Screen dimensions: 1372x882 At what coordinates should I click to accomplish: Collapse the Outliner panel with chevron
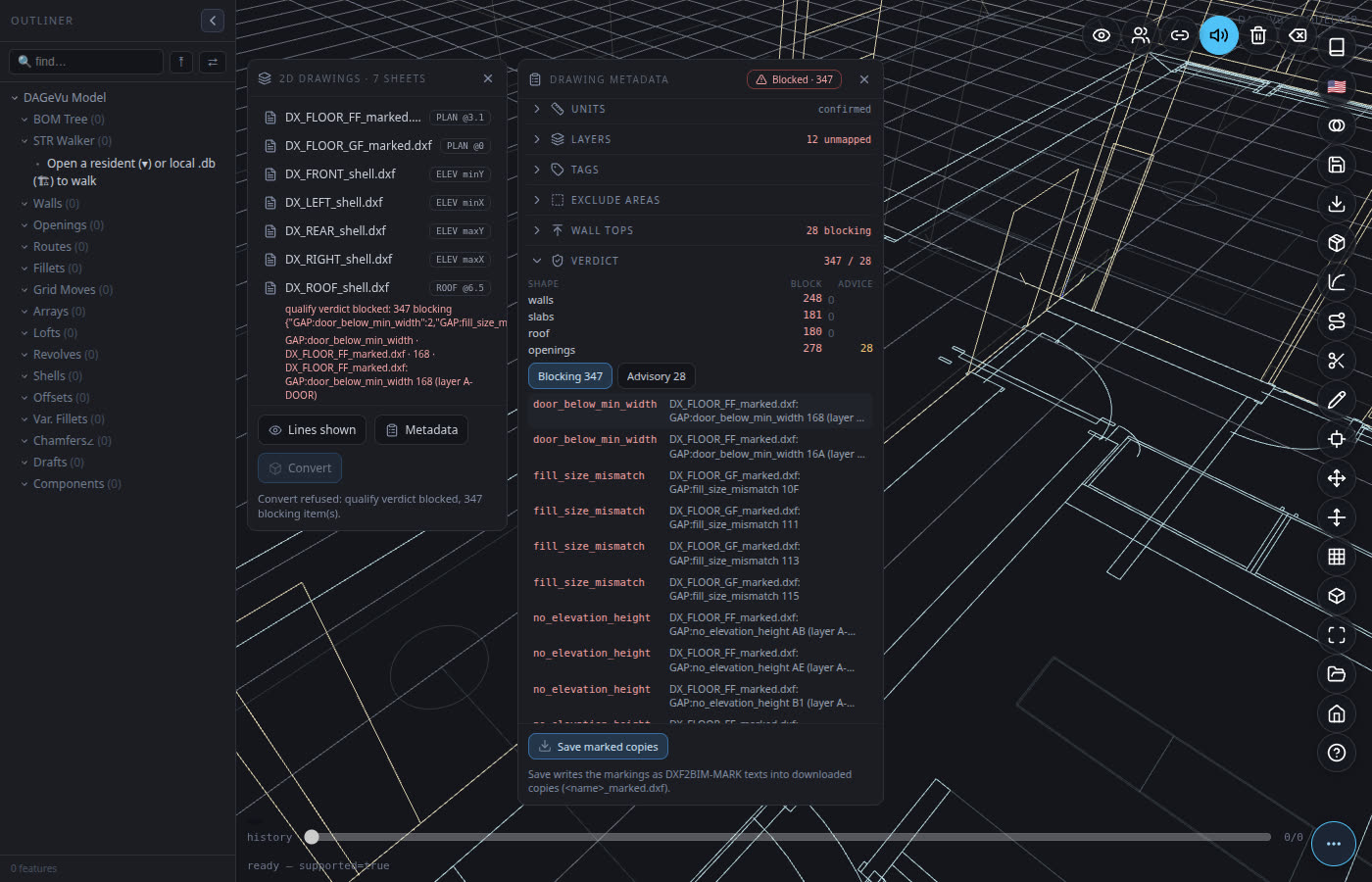[x=213, y=21]
